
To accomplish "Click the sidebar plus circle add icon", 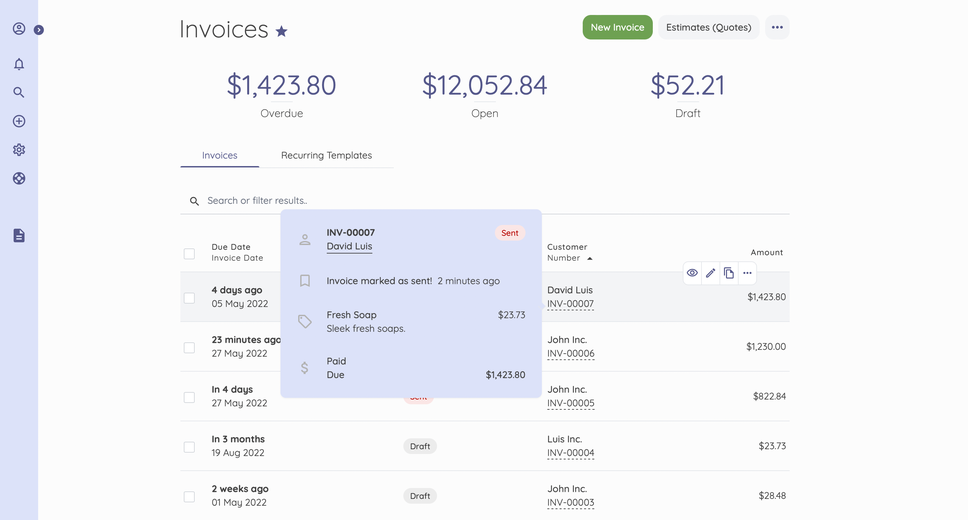I will pyautogui.click(x=19, y=121).
